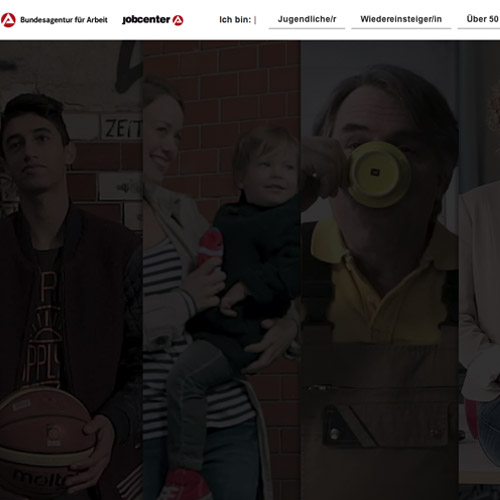Click the 'Ich bin:' label

[235, 20]
